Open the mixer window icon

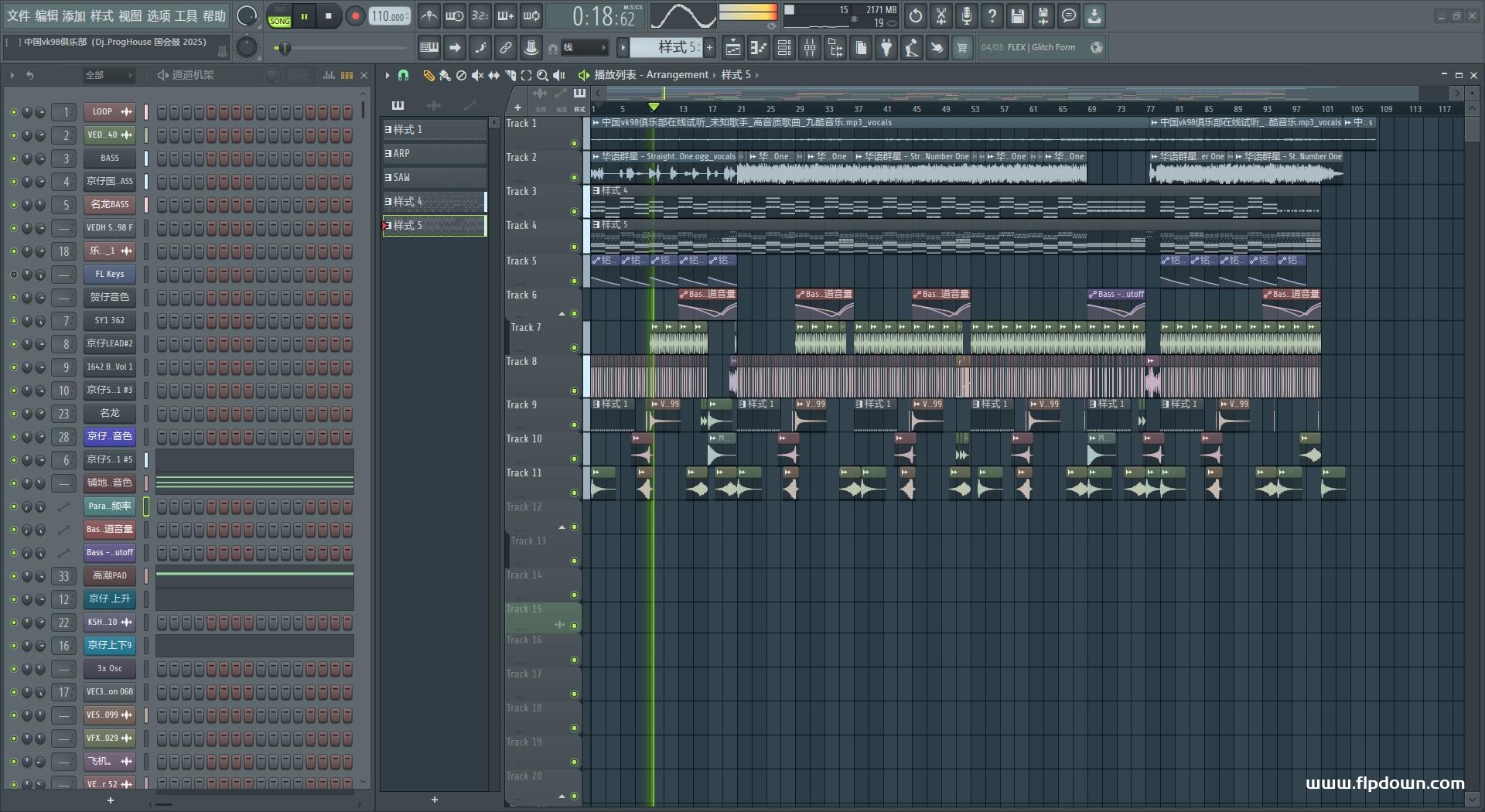click(x=810, y=48)
